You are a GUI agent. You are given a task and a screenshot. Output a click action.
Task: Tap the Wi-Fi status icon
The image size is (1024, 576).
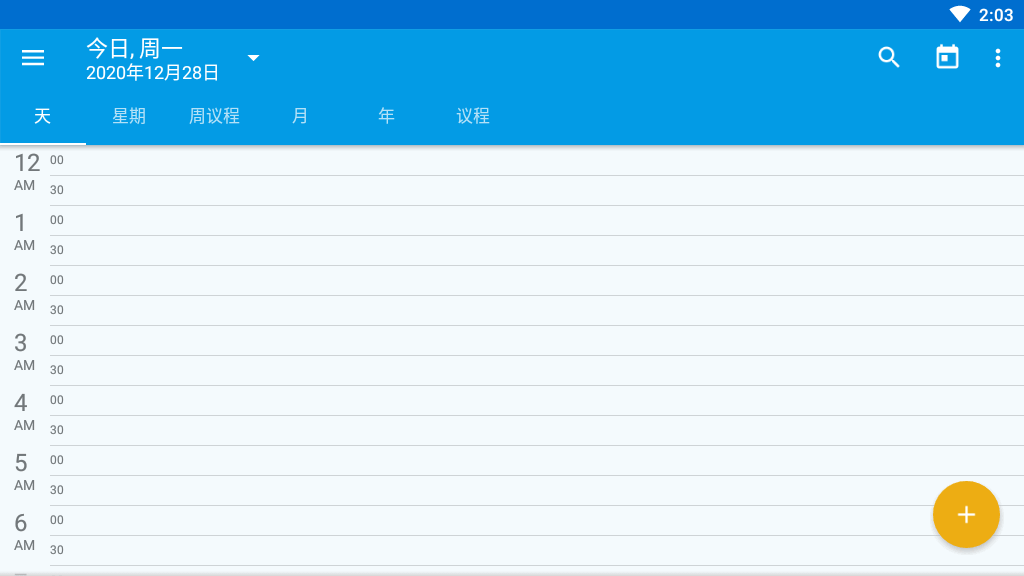pyautogui.click(x=960, y=14)
